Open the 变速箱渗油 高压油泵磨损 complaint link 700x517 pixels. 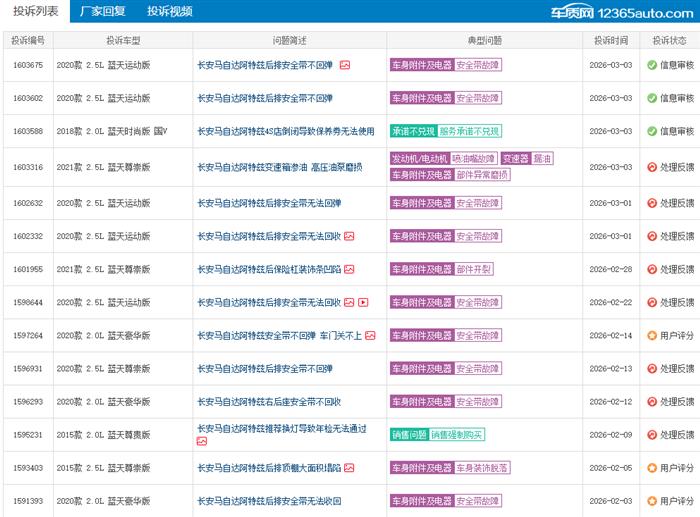tap(279, 167)
